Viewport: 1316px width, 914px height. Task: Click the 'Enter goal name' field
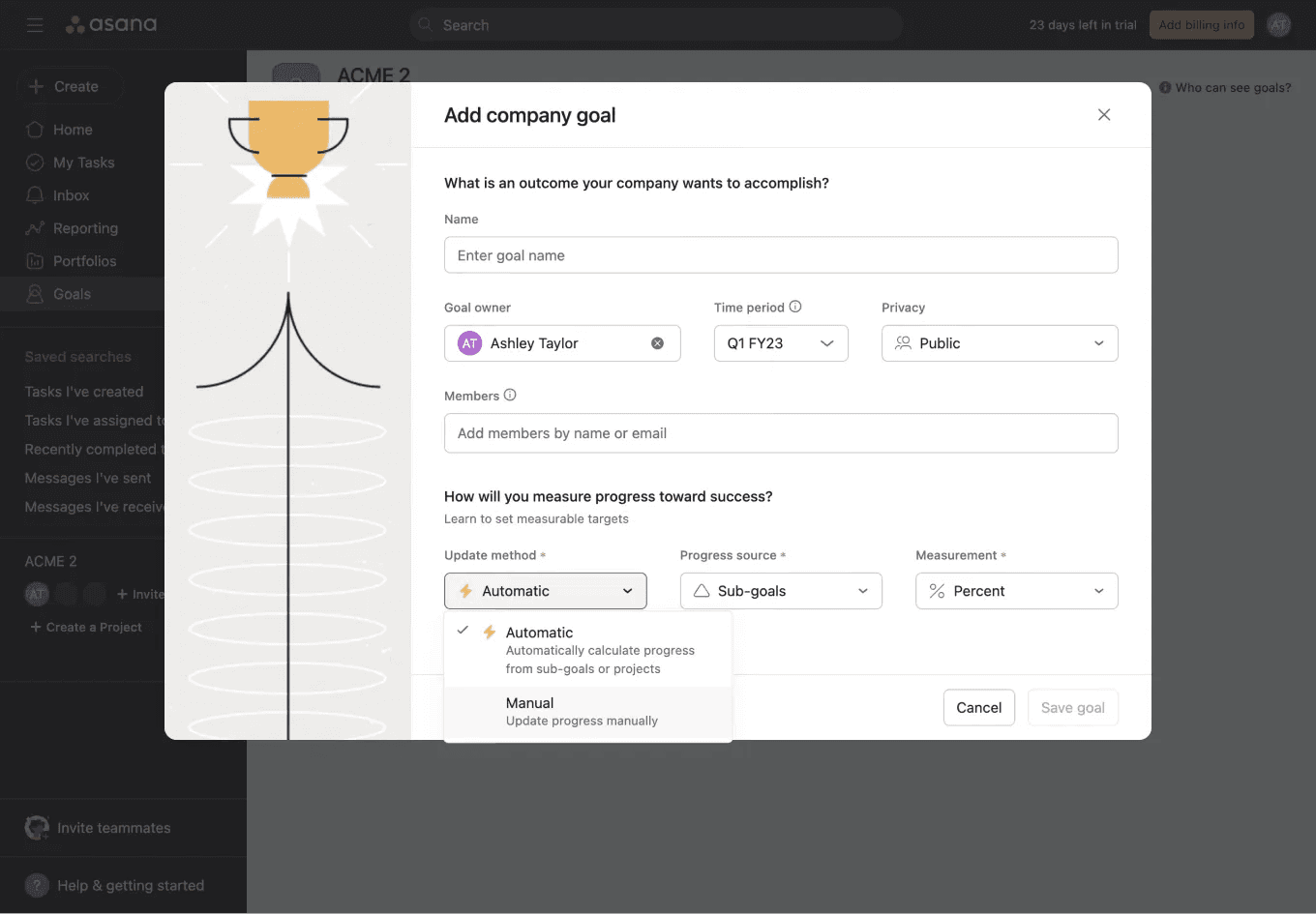click(781, 254)
